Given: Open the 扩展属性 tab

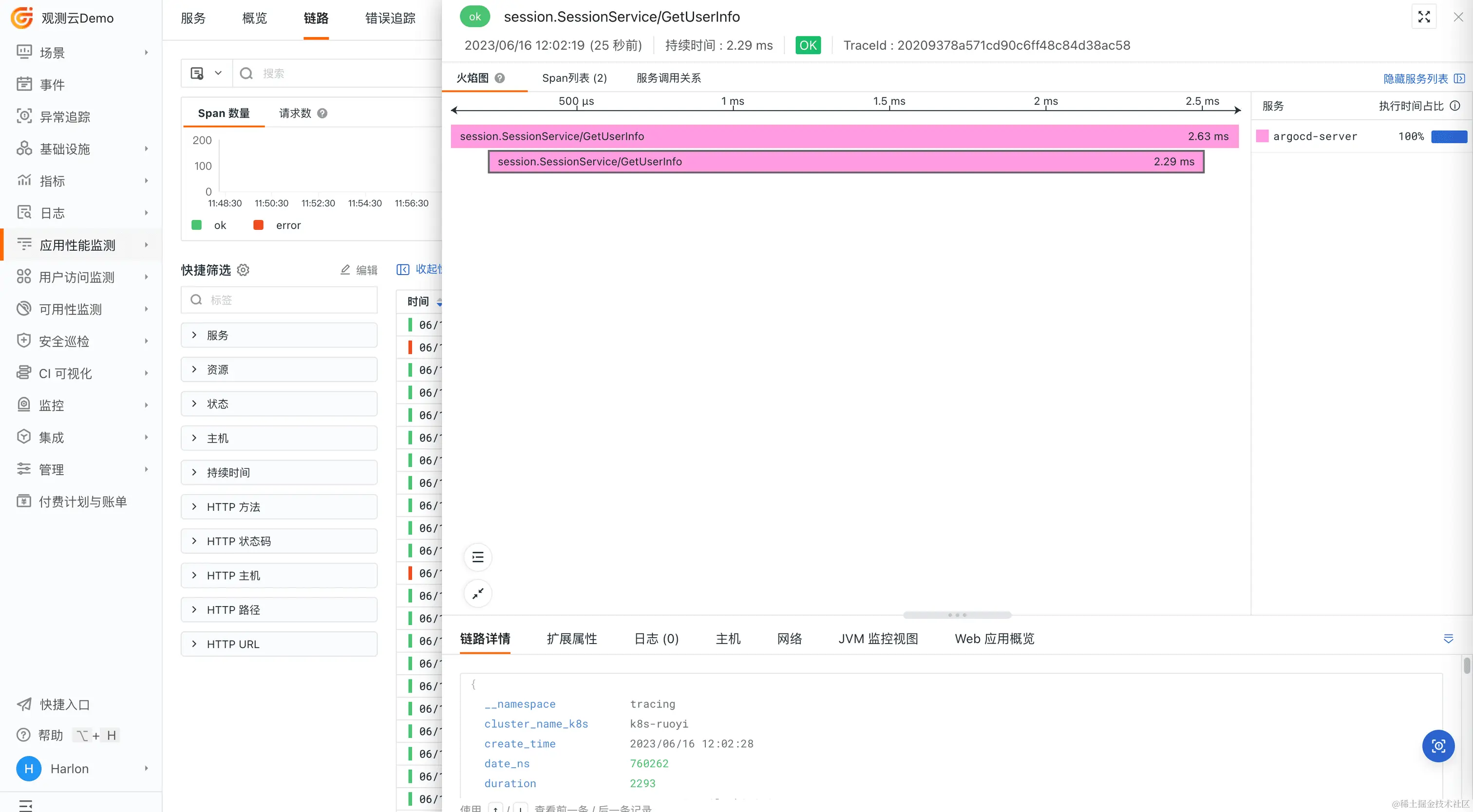Looking at the screenshot, I should [x=571, y=638].
